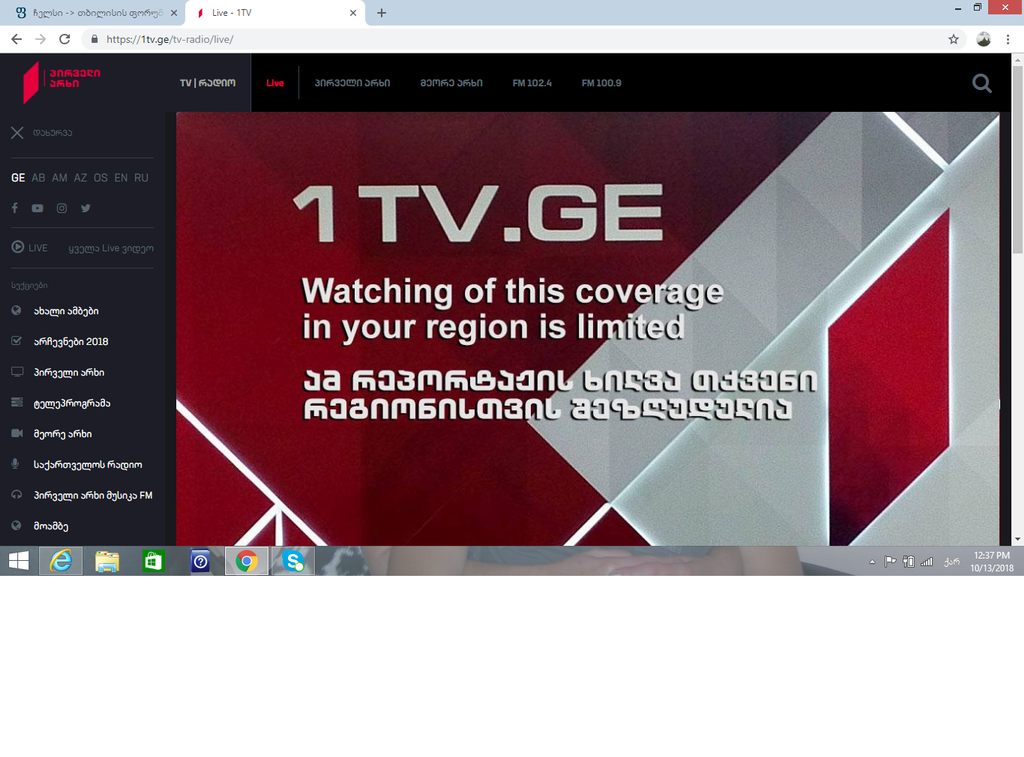Open the მოამბე sidebar link
This screenshot has height=757, width=1024.
point(51,526)
